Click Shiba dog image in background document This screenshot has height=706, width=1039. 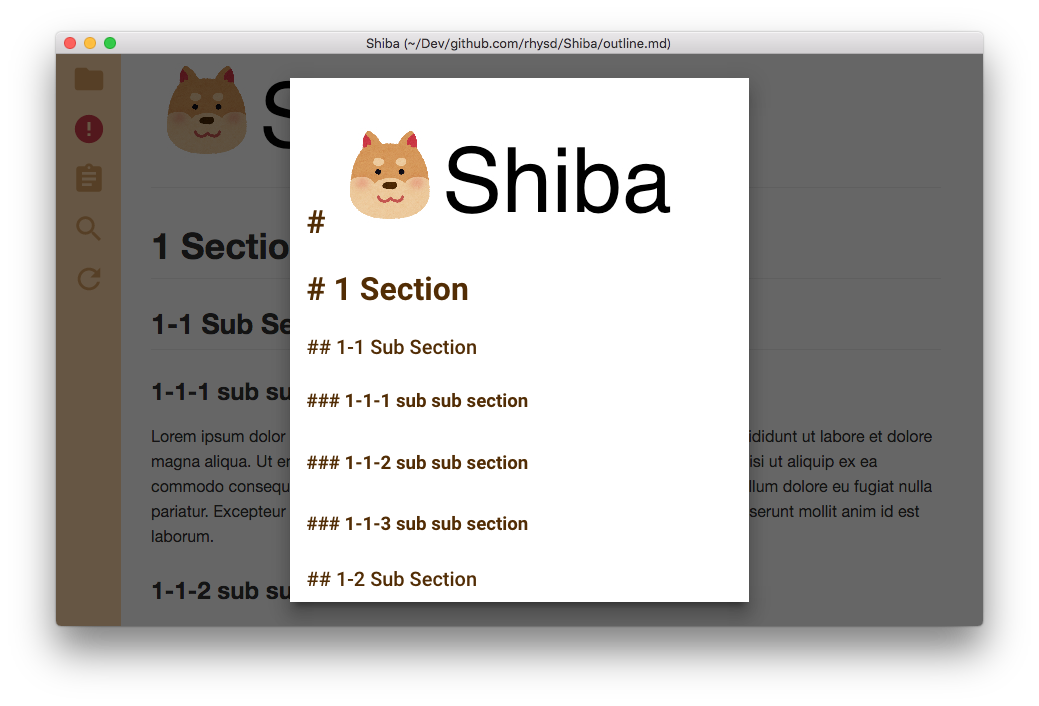click(x=207, y=109)
